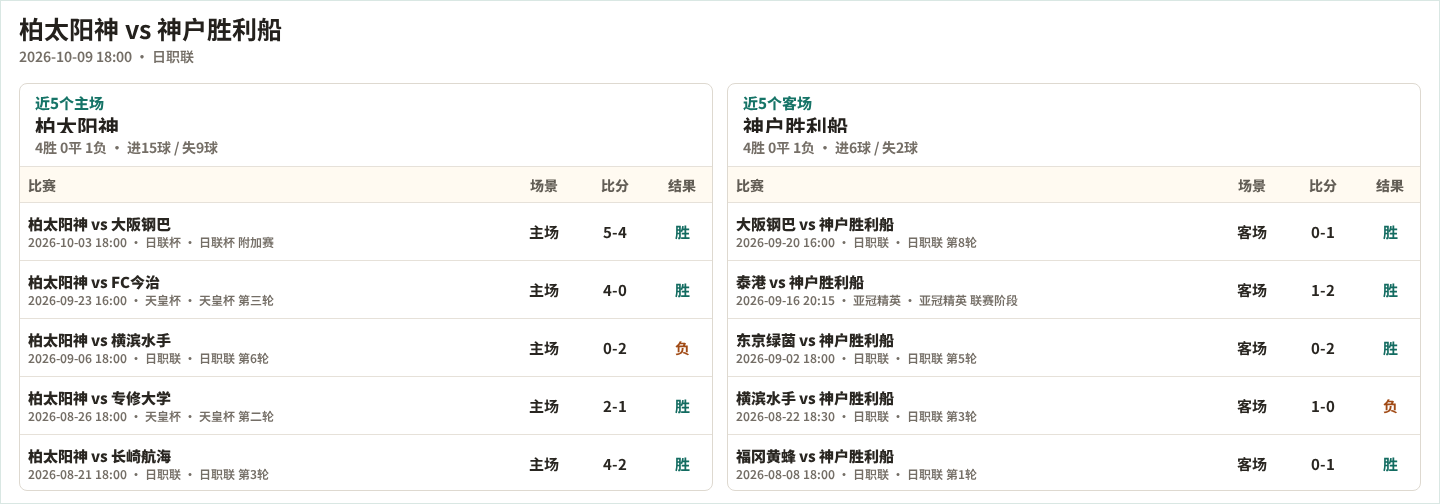Click 比赛 column header in 柏太阳神 table
The height and width of the screenshot is (504, 1440).
(42, 185)
